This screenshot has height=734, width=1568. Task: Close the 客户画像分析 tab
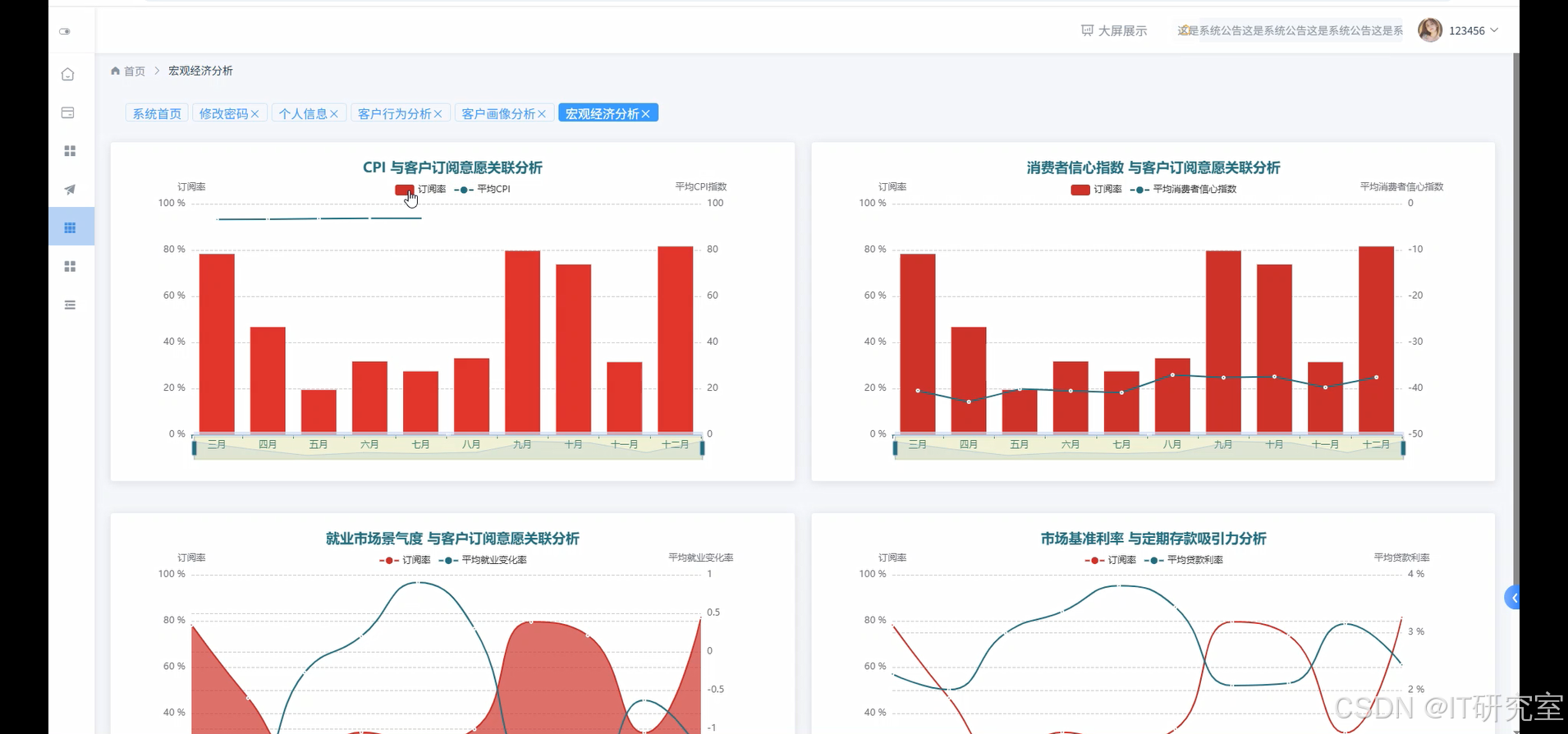point(542,114)
